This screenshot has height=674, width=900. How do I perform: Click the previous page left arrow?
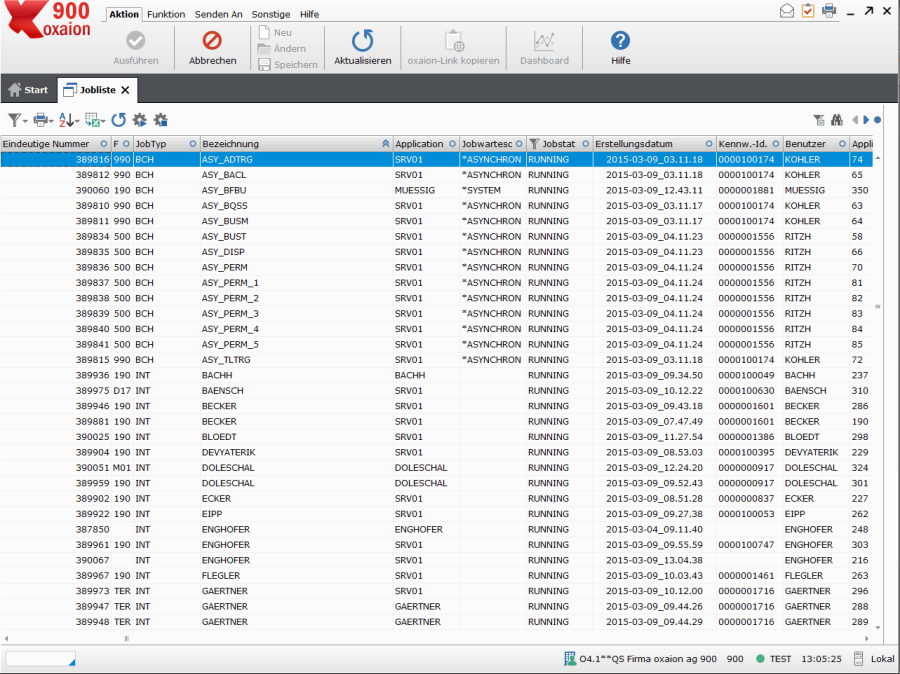pyautogui.click(x=855, y=120)
